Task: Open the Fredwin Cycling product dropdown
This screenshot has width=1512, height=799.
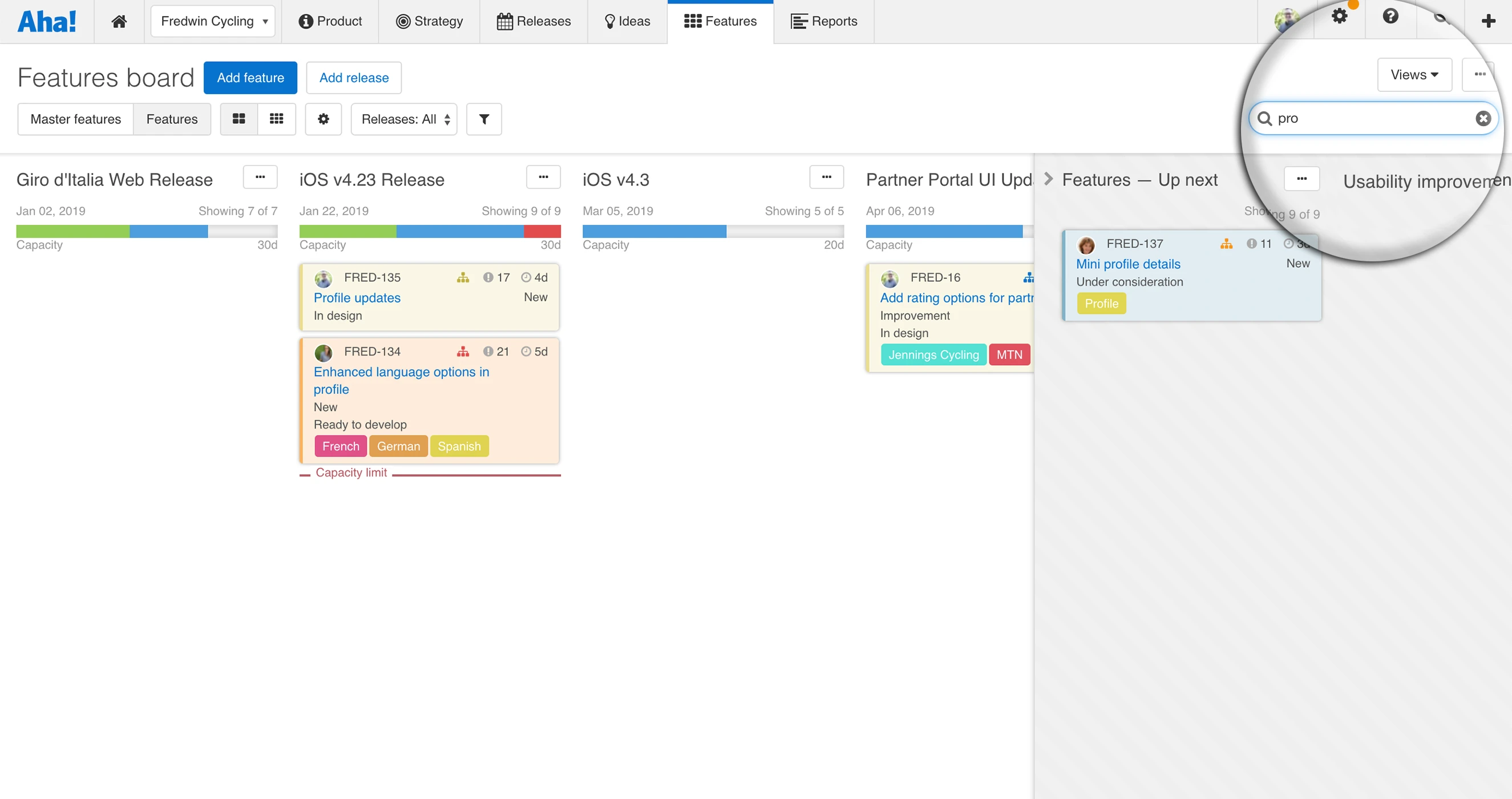Action: click(x=212, y=21)
